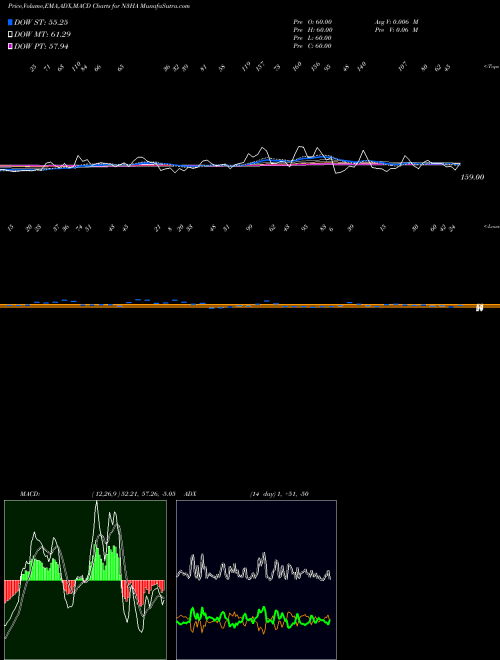Click the MACD panel heading label
500x660 pixels.
point(29,494)
